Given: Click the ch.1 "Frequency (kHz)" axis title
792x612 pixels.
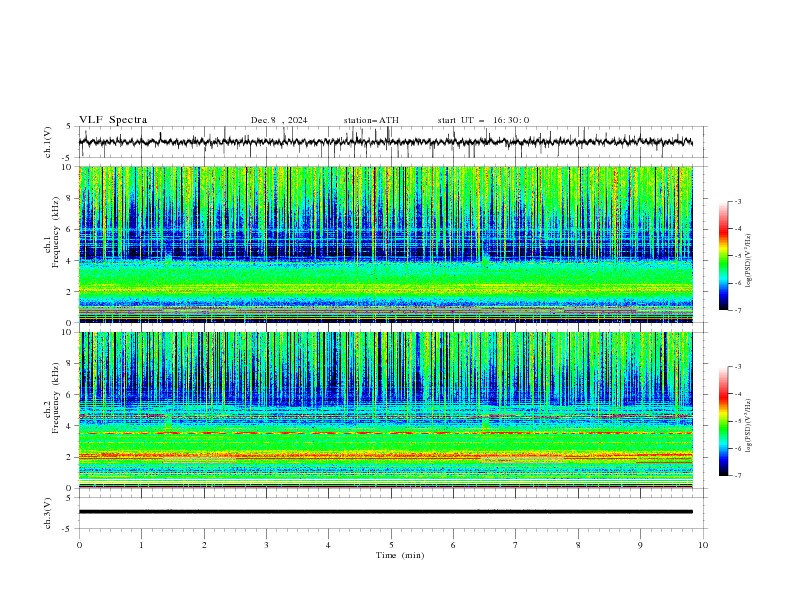Looking at the screenshot, I should point(56,233).
